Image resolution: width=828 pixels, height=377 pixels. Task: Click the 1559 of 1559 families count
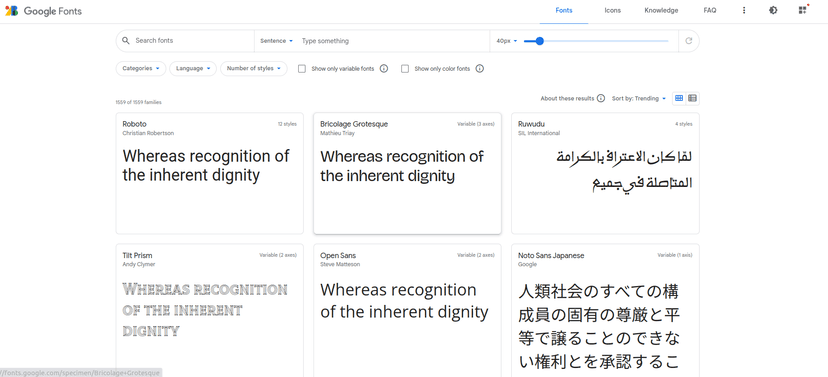click(138, 102)
